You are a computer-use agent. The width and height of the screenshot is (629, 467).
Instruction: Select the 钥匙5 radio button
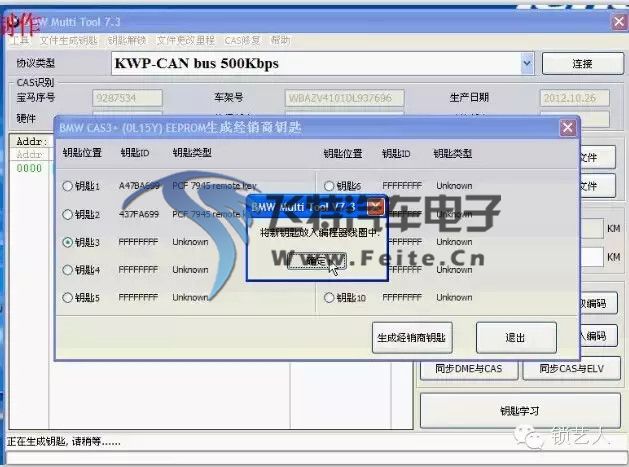click(x=67, y=298)
